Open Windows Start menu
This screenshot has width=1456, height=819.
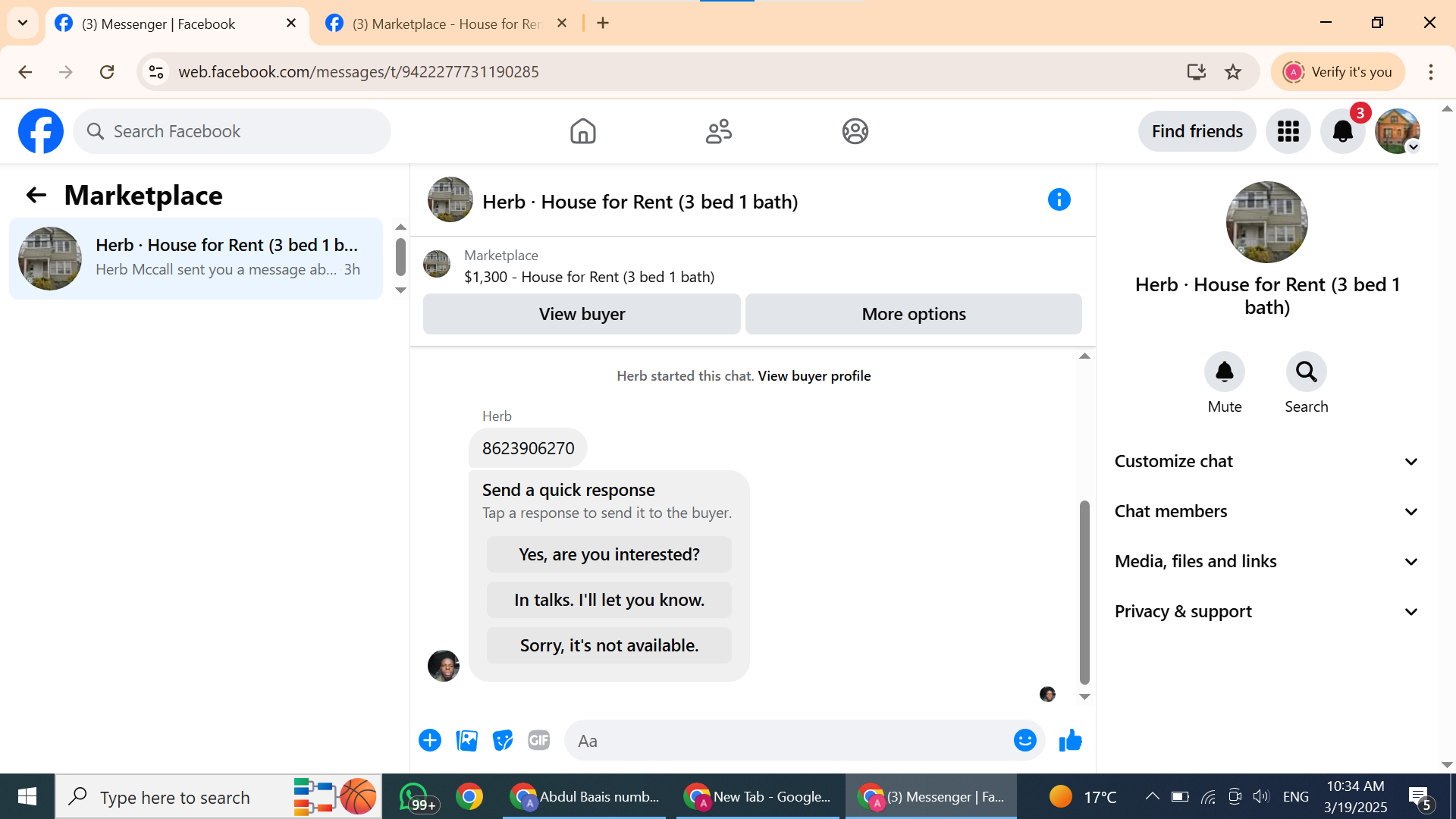(x=27, y=796)
